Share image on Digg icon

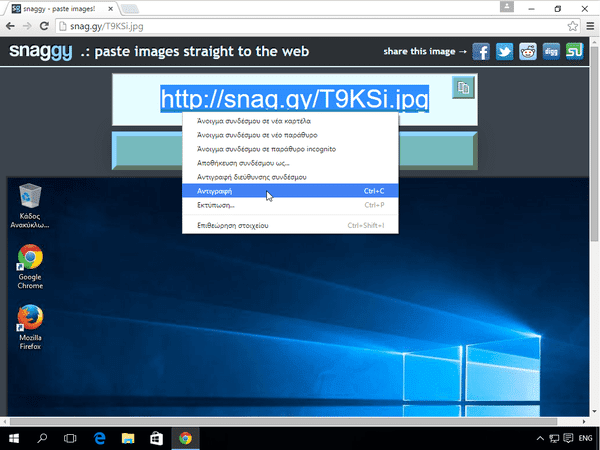551,51
